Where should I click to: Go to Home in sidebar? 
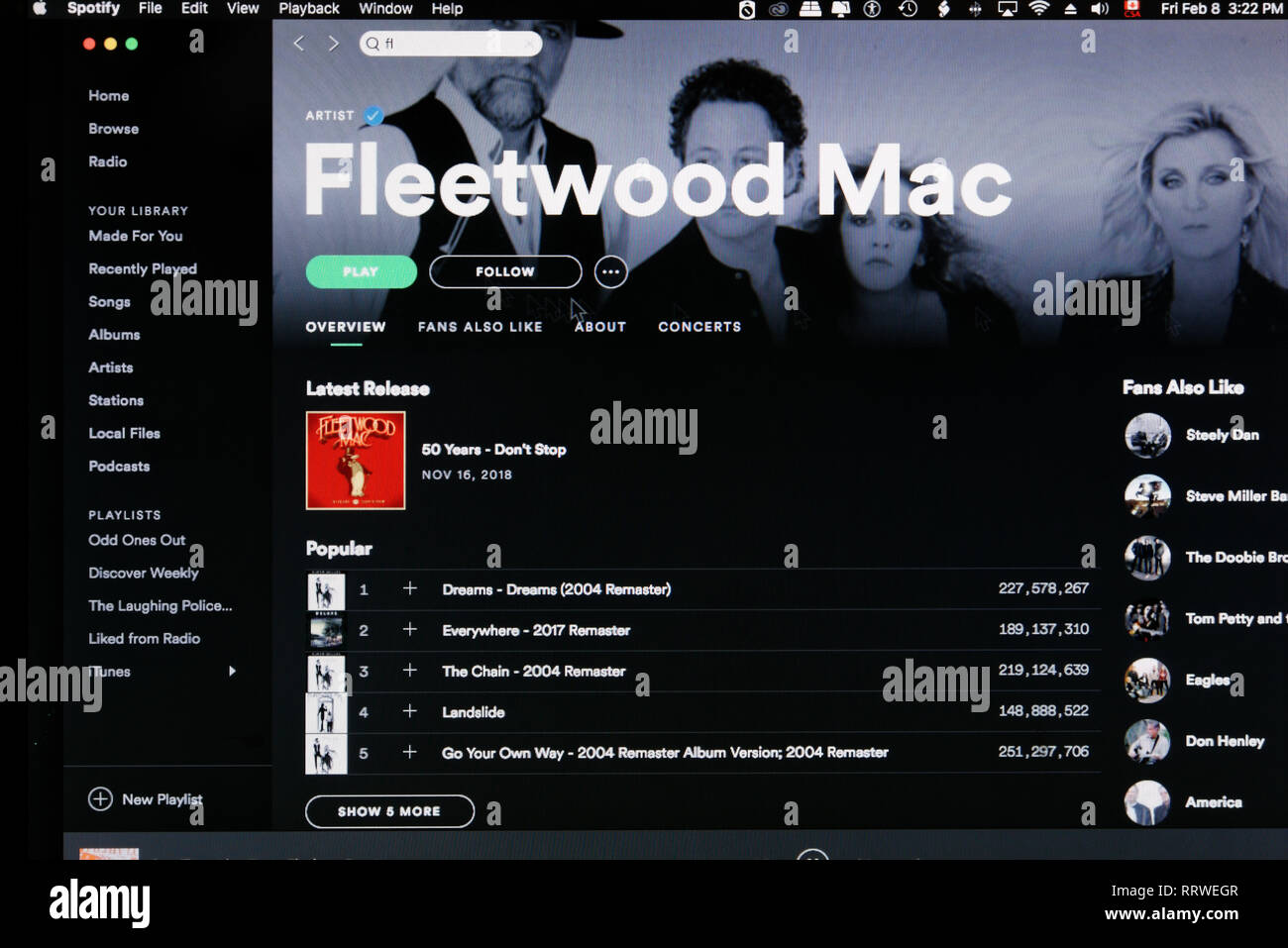[109, 96]
